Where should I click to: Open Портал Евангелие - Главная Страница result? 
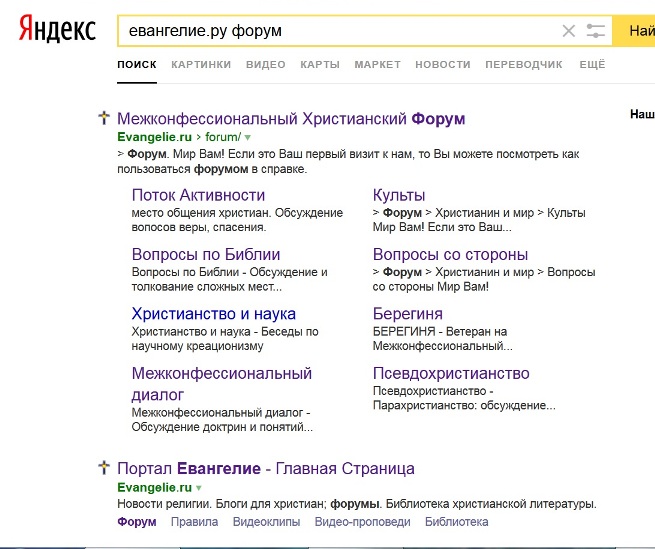click(x=265, y=469)
